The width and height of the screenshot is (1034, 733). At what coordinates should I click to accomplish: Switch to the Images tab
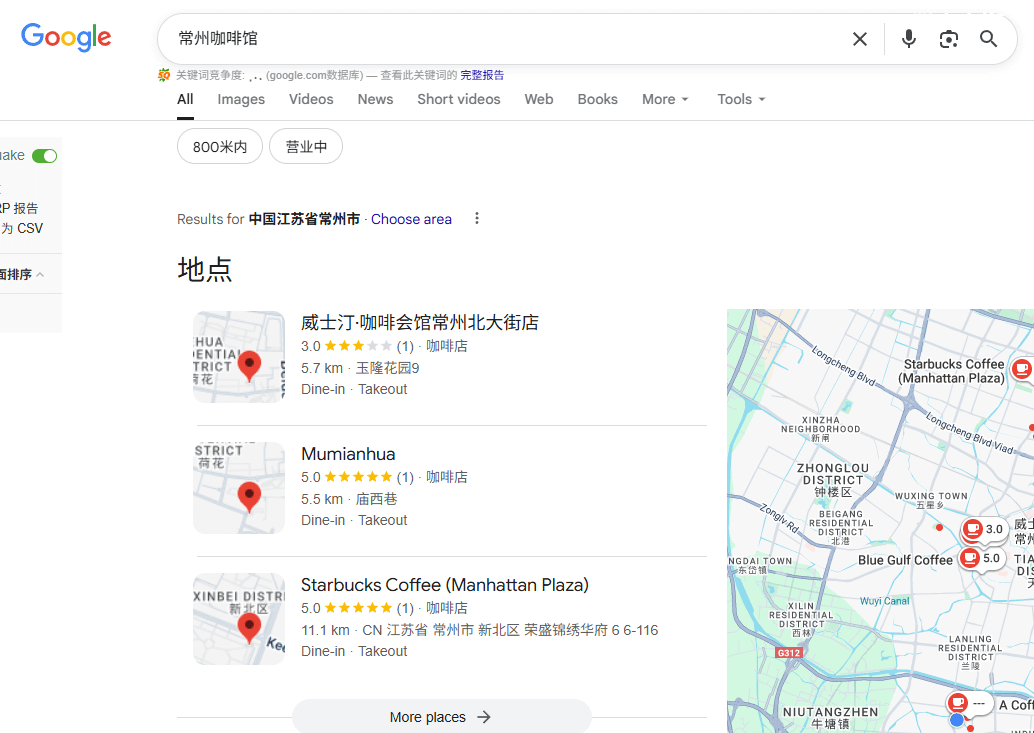tap(241, 99)
